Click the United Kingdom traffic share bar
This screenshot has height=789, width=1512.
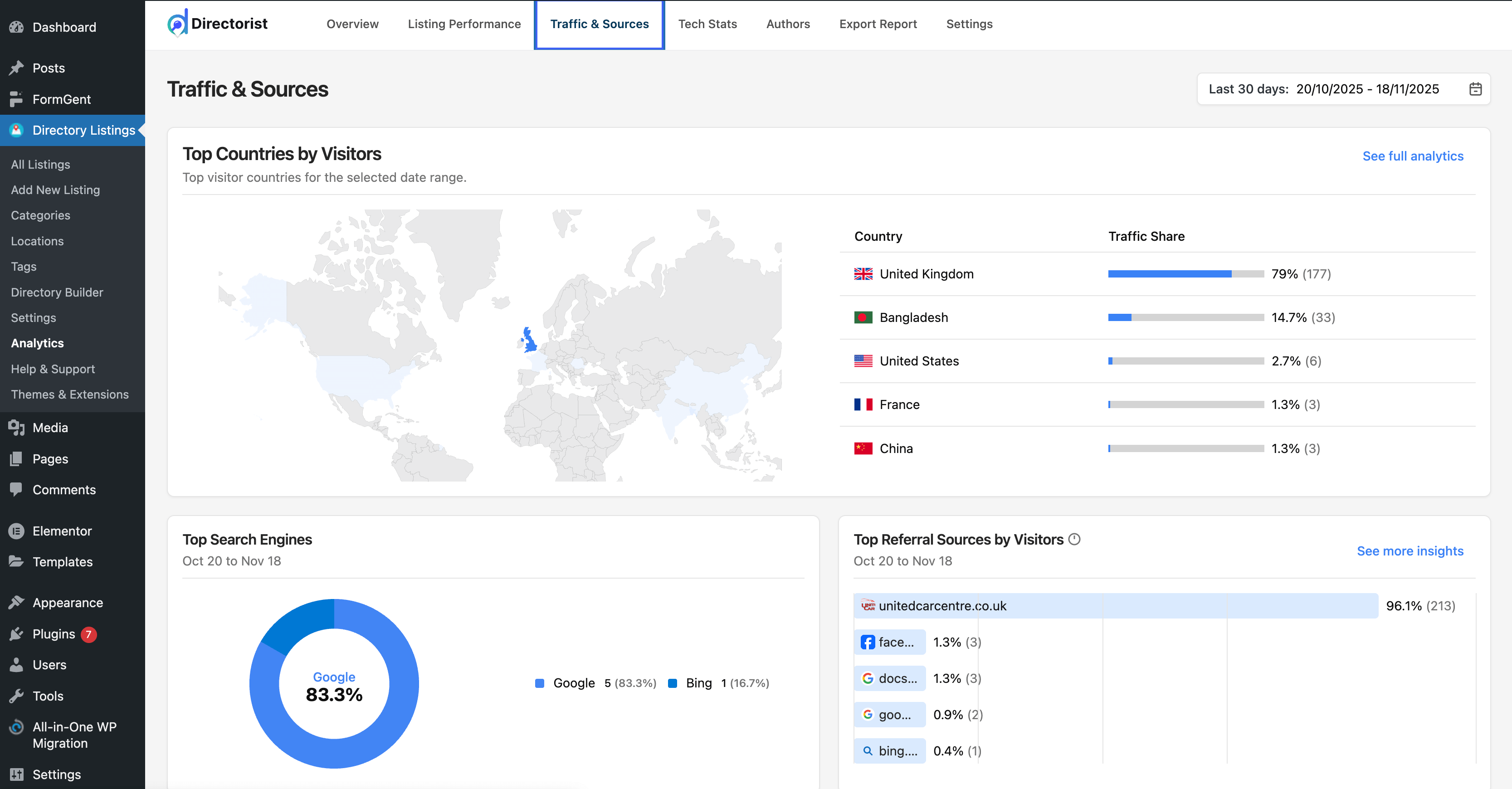click(x=1185, y=274)
